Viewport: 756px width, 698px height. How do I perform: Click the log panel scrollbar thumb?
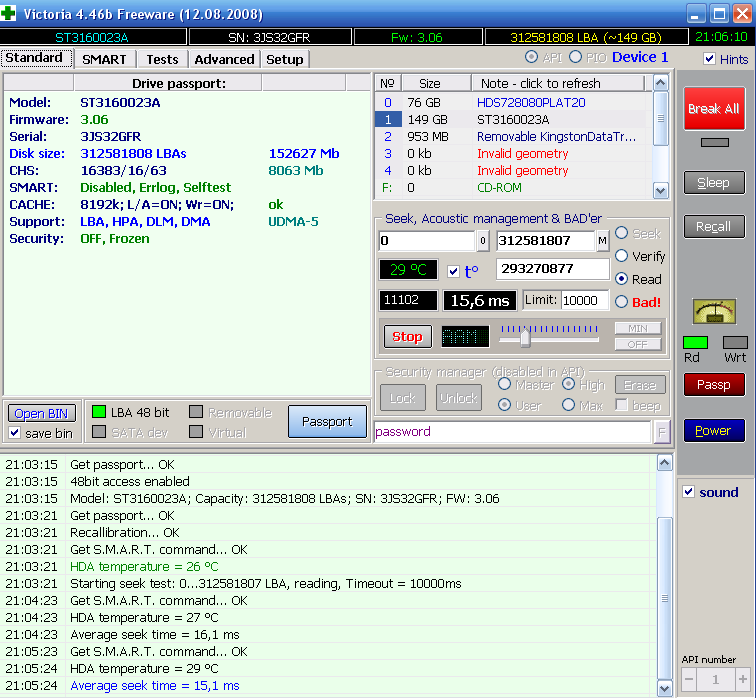[x=664, y=598]
